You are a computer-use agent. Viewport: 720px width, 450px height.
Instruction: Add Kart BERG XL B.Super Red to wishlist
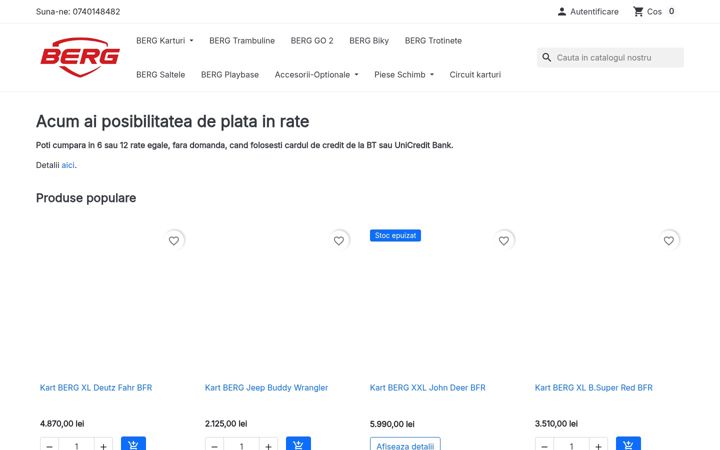[x=669, y=241]
